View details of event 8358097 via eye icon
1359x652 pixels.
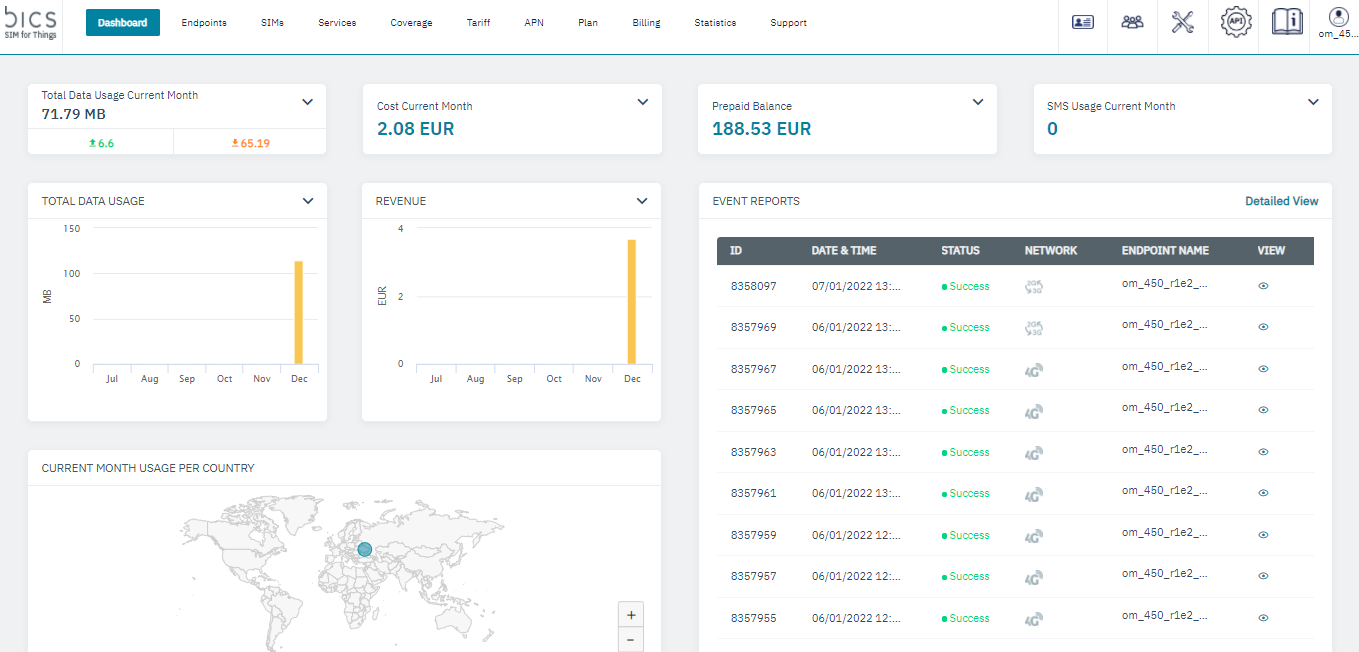point(1262,286)
